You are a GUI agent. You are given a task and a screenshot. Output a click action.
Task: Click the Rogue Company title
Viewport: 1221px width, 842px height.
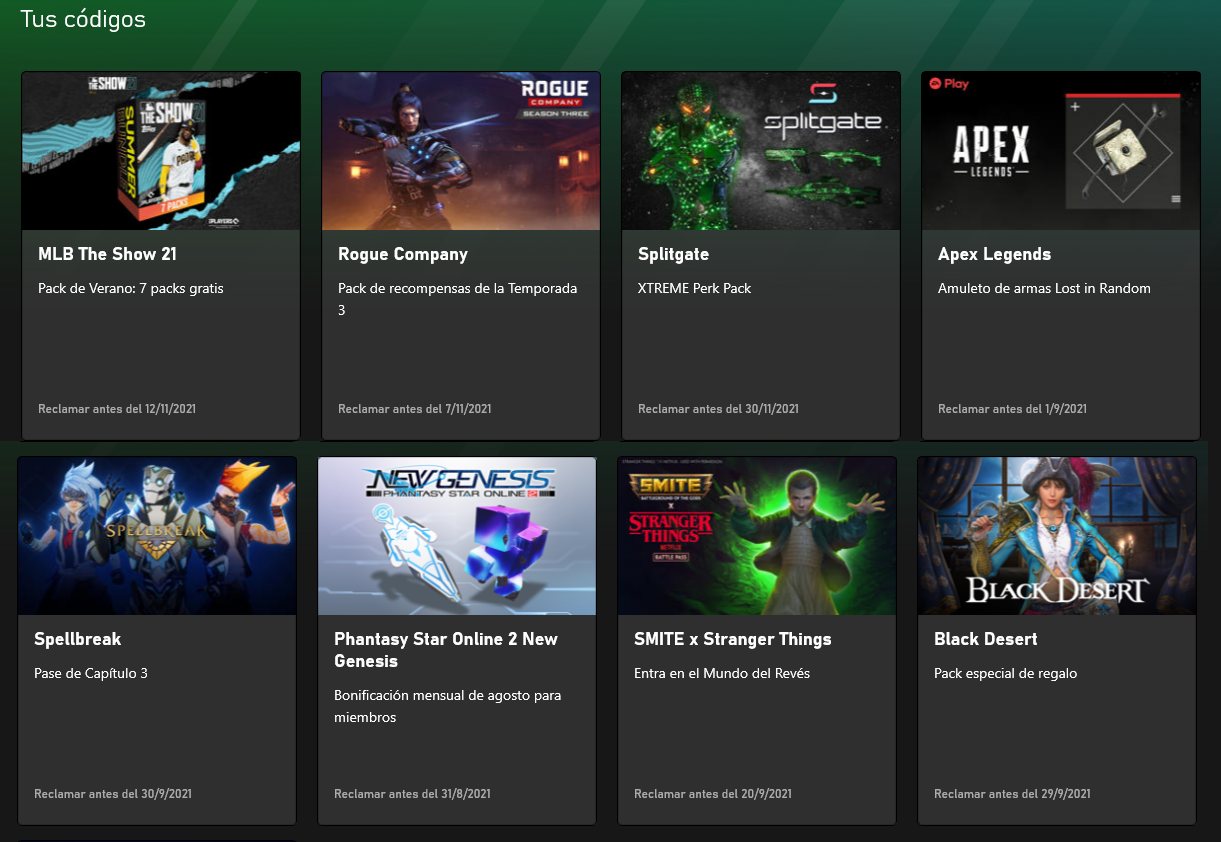pyautogui.click(x=403, y=254)
